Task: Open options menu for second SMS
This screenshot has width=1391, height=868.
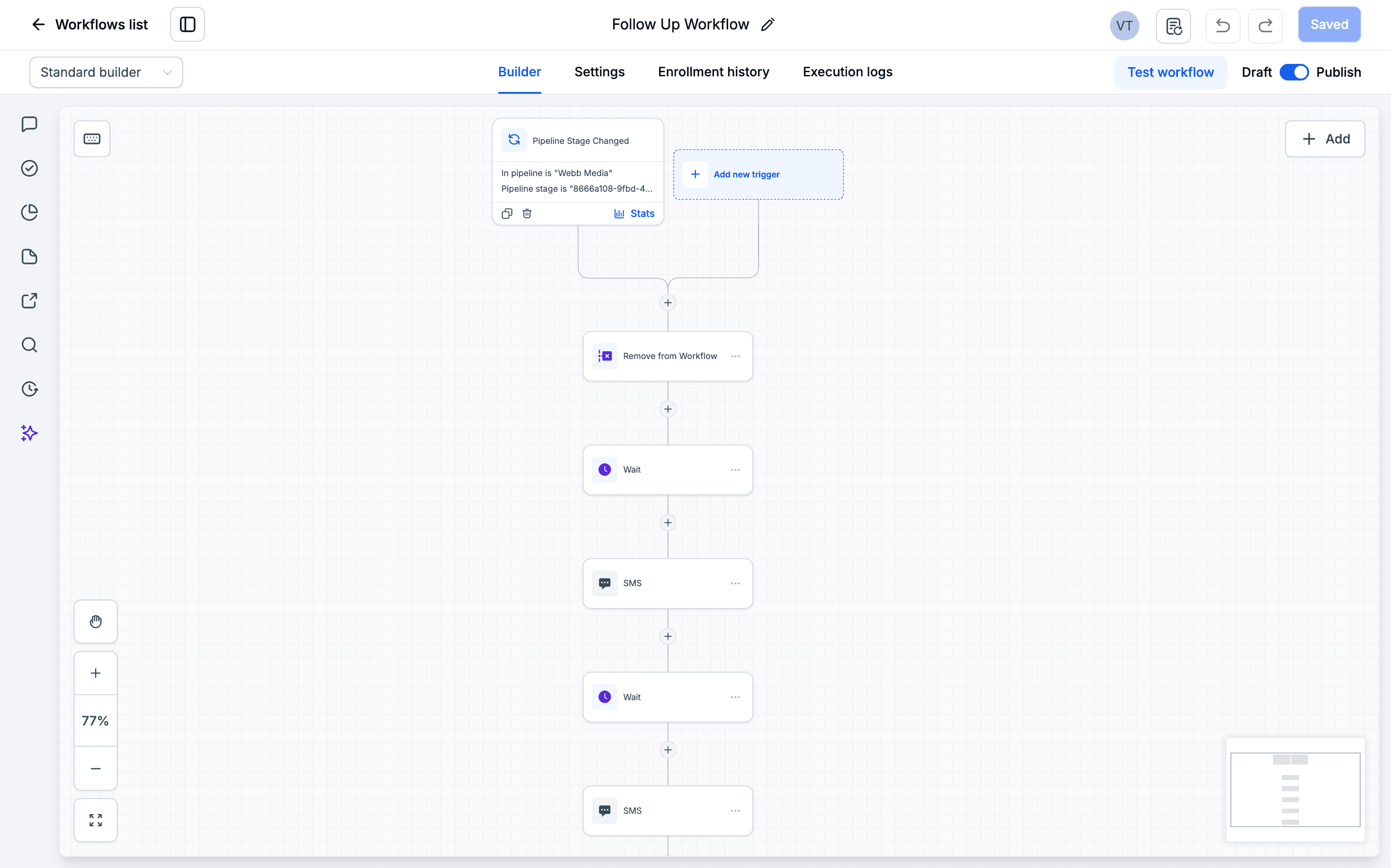Action: click(x=735, y=811)
